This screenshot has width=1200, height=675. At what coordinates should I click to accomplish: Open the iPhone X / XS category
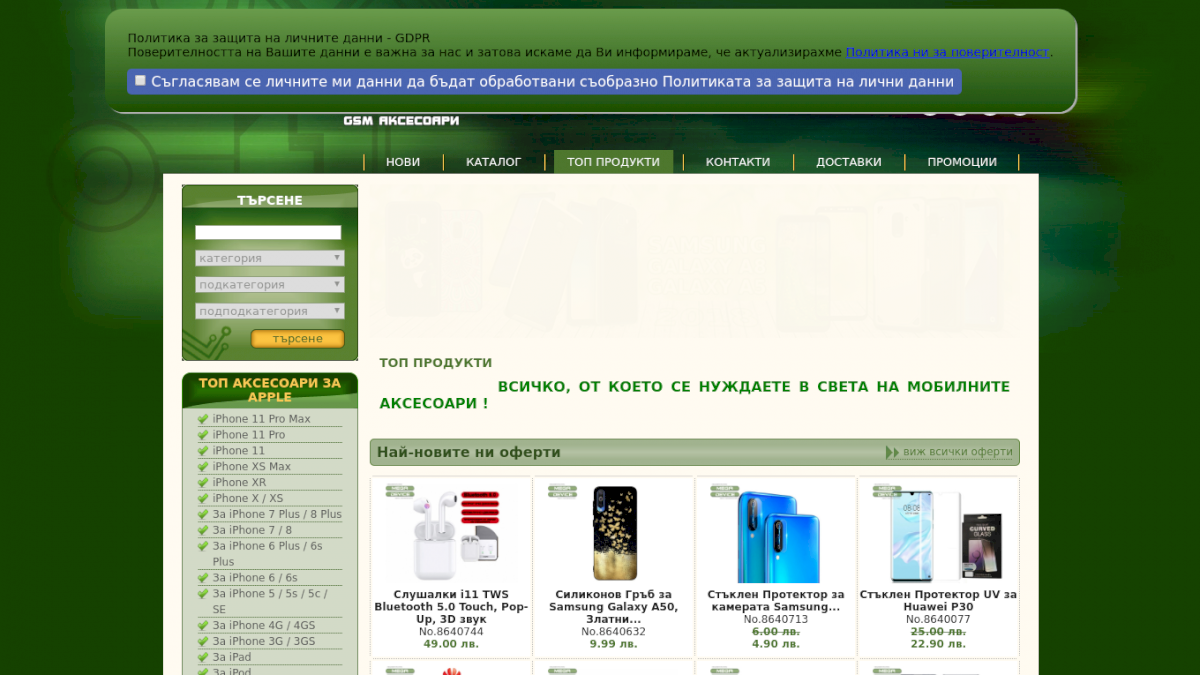tap(248, 499)
